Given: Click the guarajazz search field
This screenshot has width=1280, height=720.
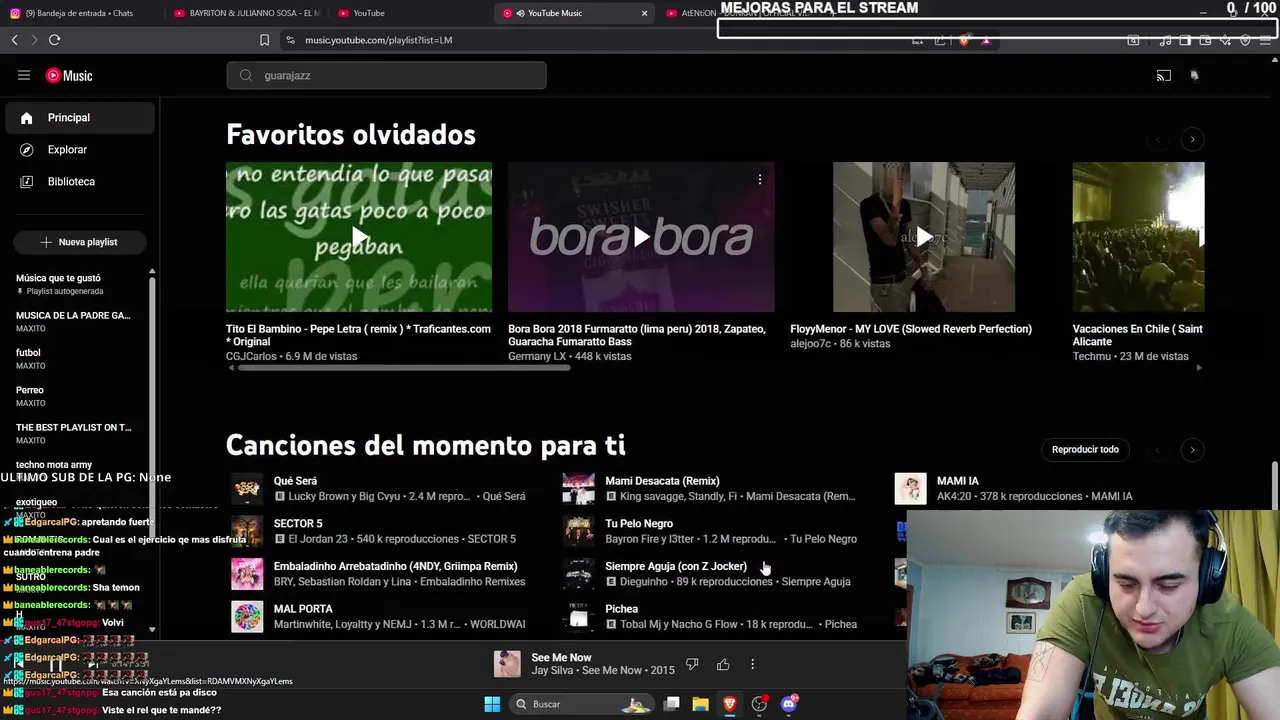Looking at the screenshot, I should pyautogui.click(x=386, y=75).
